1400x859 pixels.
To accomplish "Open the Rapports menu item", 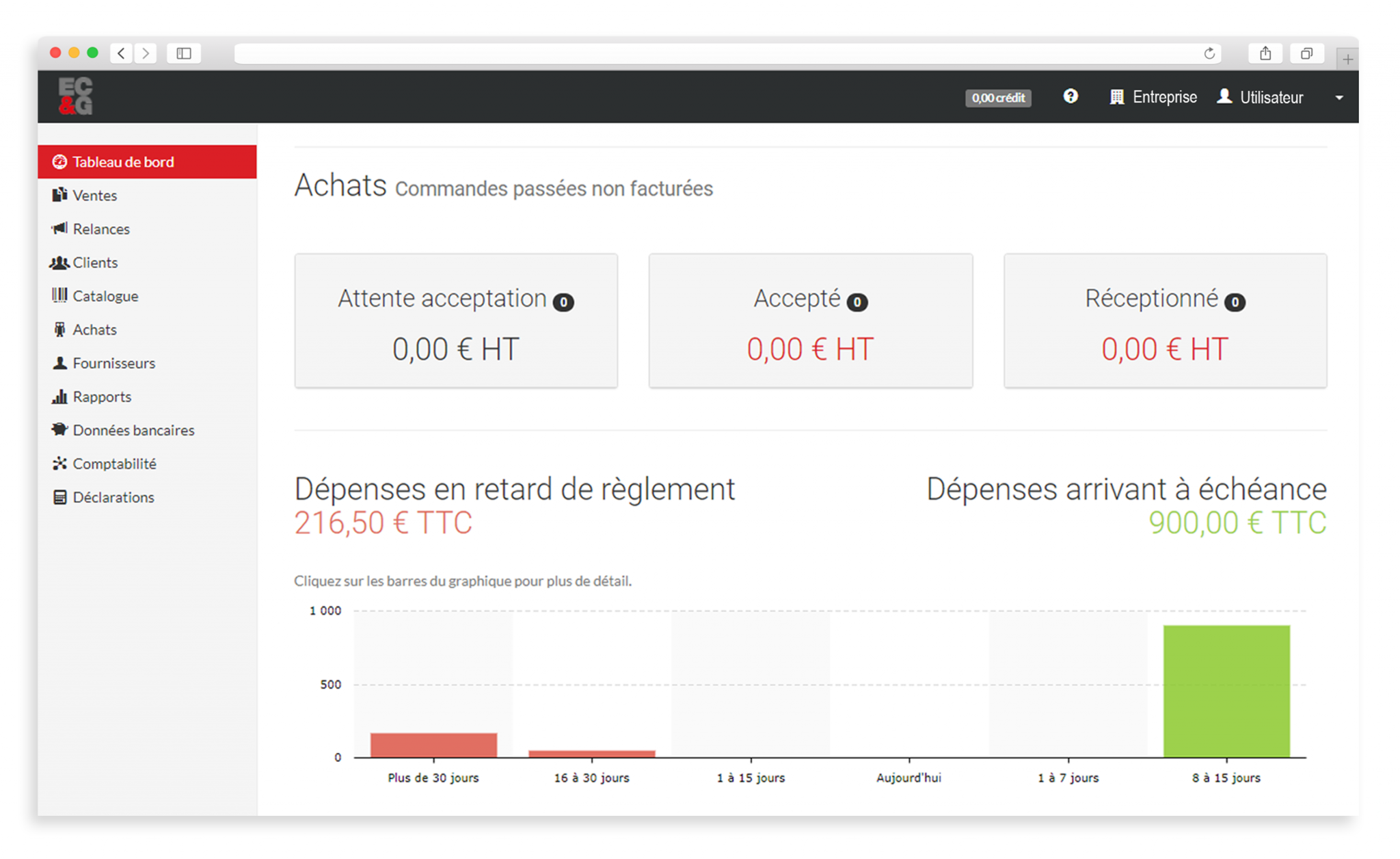I will point(147,397).
